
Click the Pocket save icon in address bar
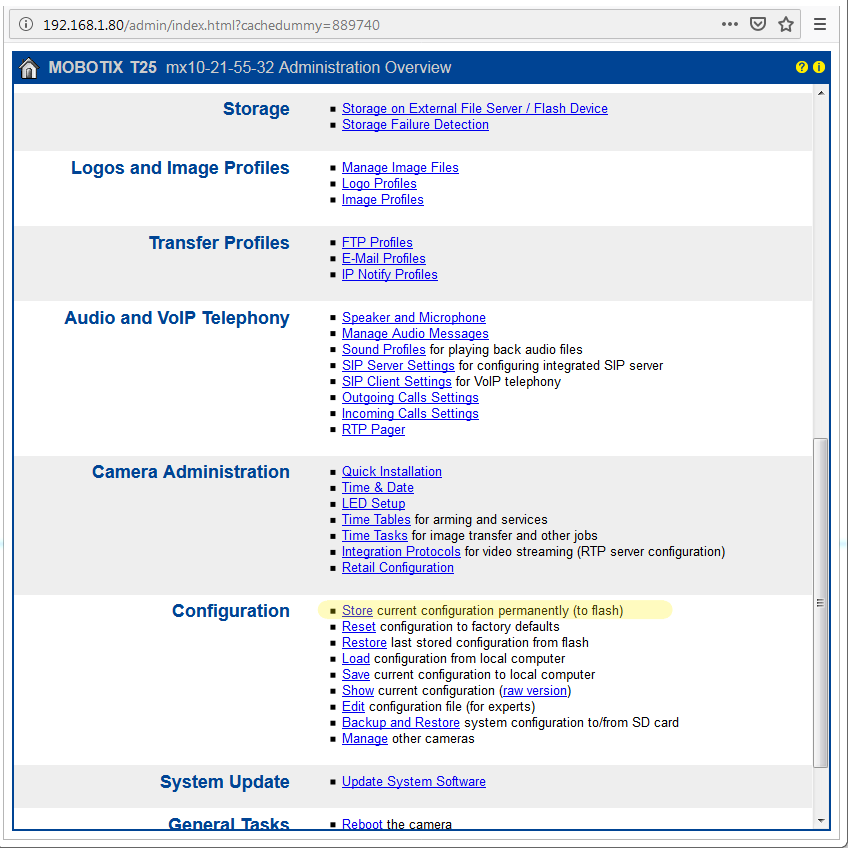pyautogui.click(x=758, y=24)
